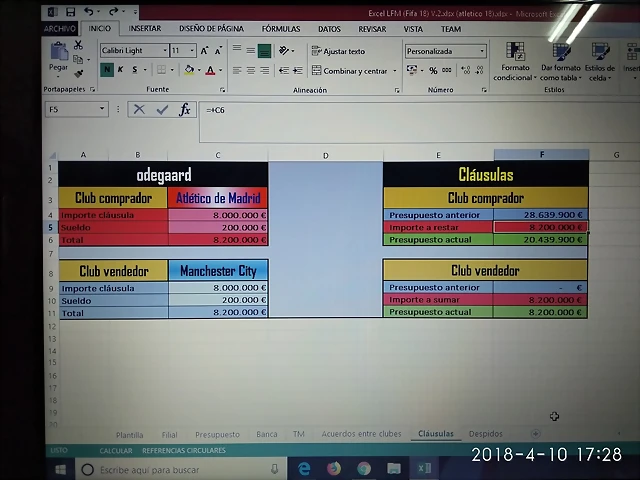
Task: Click the Undo arrow
Action: pos(88,12)
